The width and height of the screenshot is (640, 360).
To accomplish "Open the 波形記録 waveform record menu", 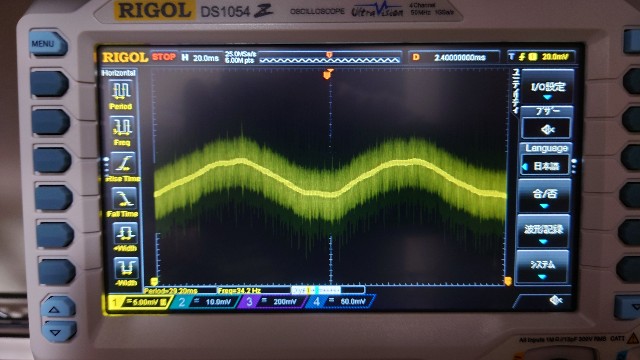I will tap(543, 232).
